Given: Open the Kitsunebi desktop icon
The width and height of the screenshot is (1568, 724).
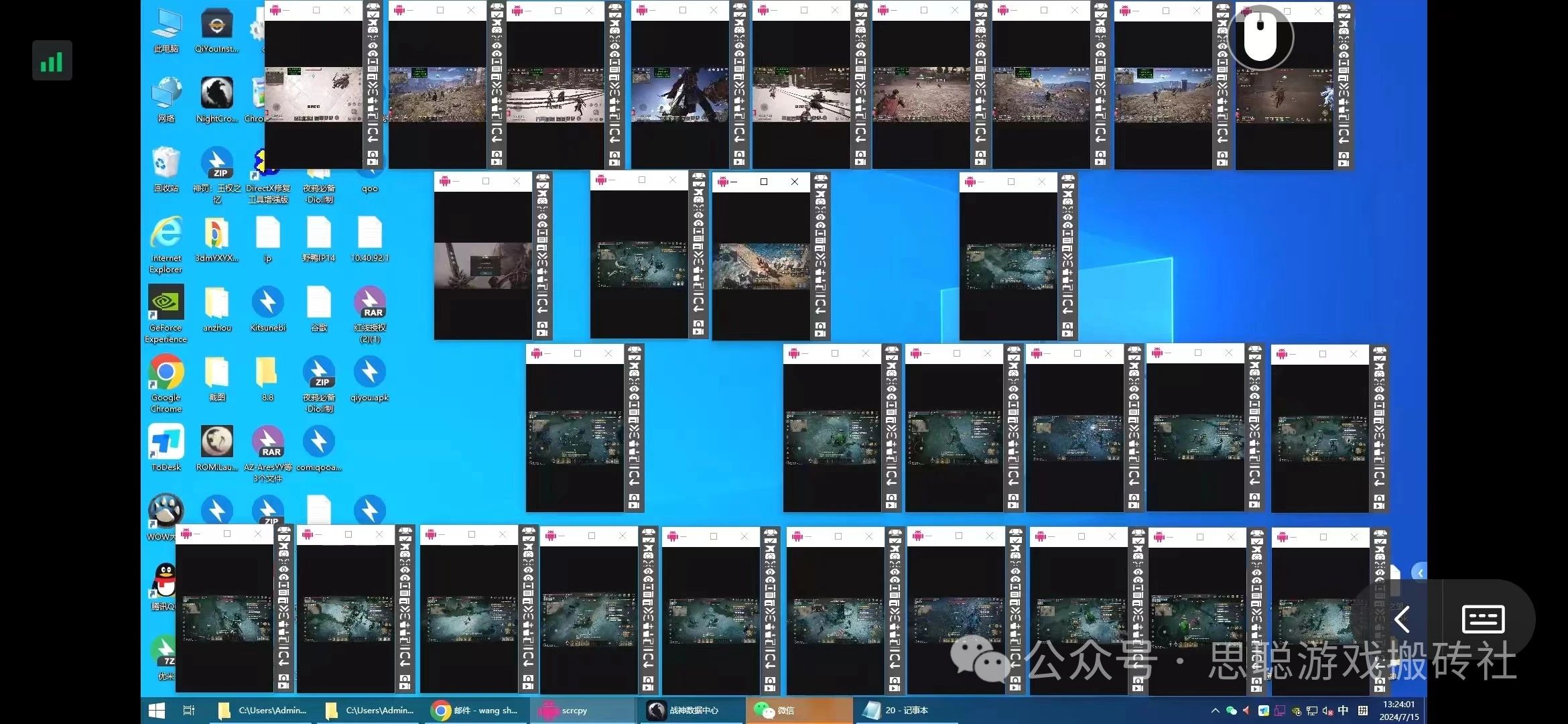Looking at the screenshot, I should [x=267, y=303].
